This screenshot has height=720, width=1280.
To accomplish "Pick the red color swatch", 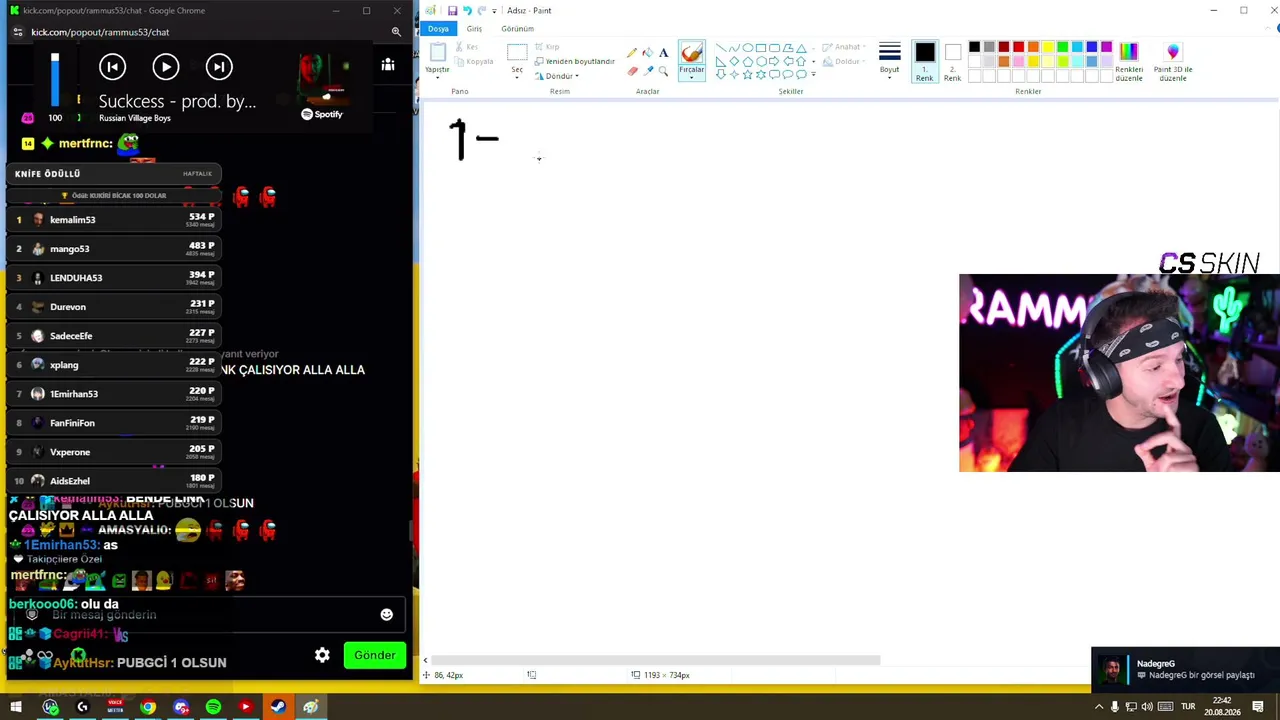I will pyautogui.click(x=1018, y=47).
